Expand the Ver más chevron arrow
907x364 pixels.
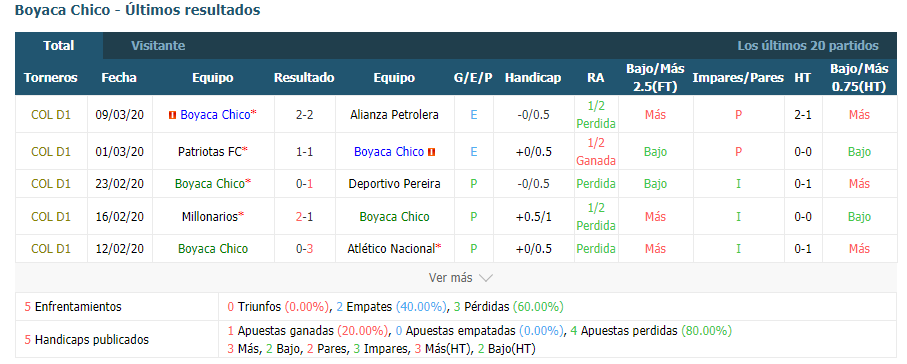coord(486,278)
